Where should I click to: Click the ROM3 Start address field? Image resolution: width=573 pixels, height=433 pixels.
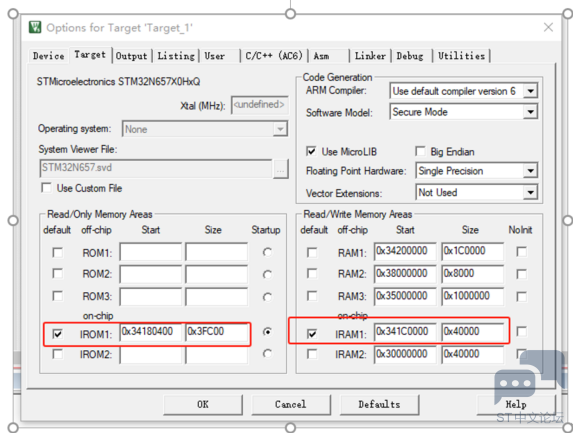tap(151, 296)
